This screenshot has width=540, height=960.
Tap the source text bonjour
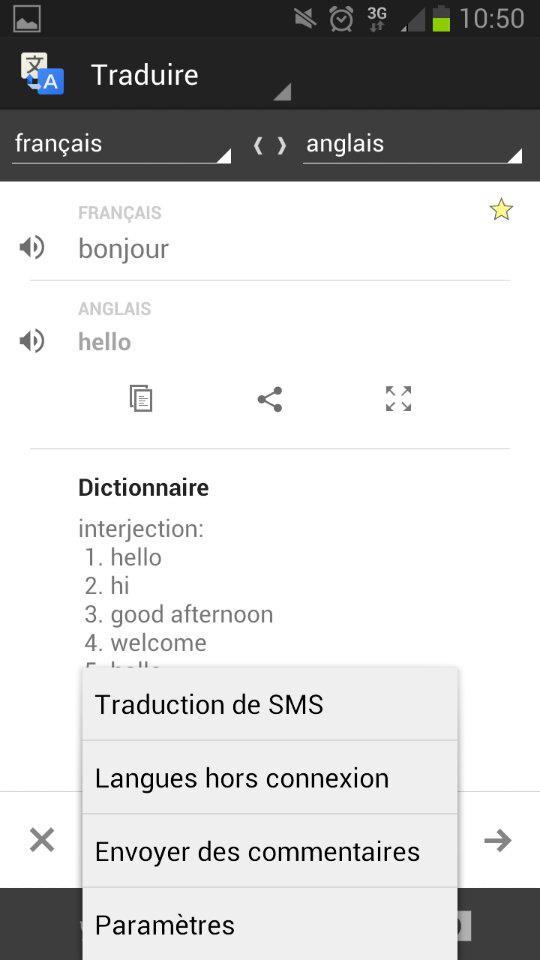click(x=123, y=249)
